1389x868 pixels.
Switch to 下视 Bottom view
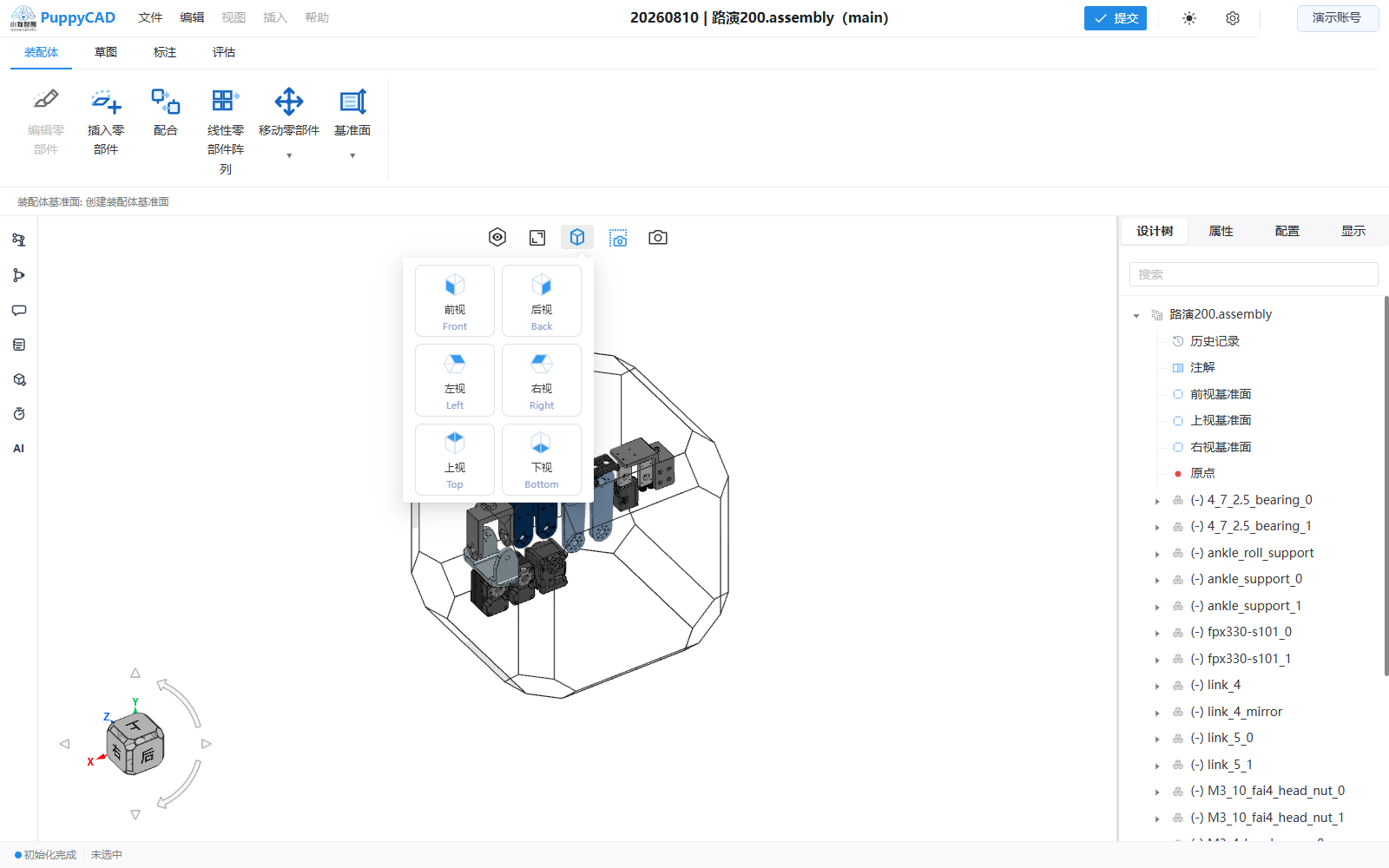(542, 459)
